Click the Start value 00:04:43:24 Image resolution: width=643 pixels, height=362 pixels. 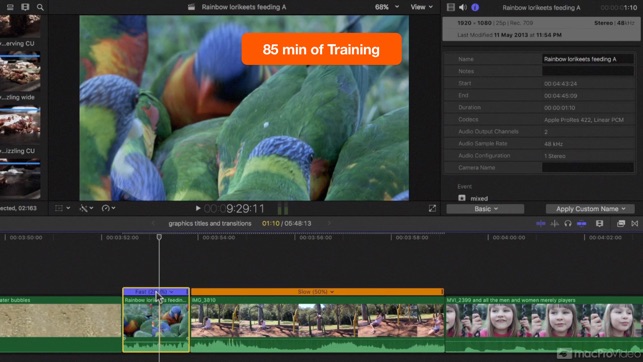click(561, 83)
